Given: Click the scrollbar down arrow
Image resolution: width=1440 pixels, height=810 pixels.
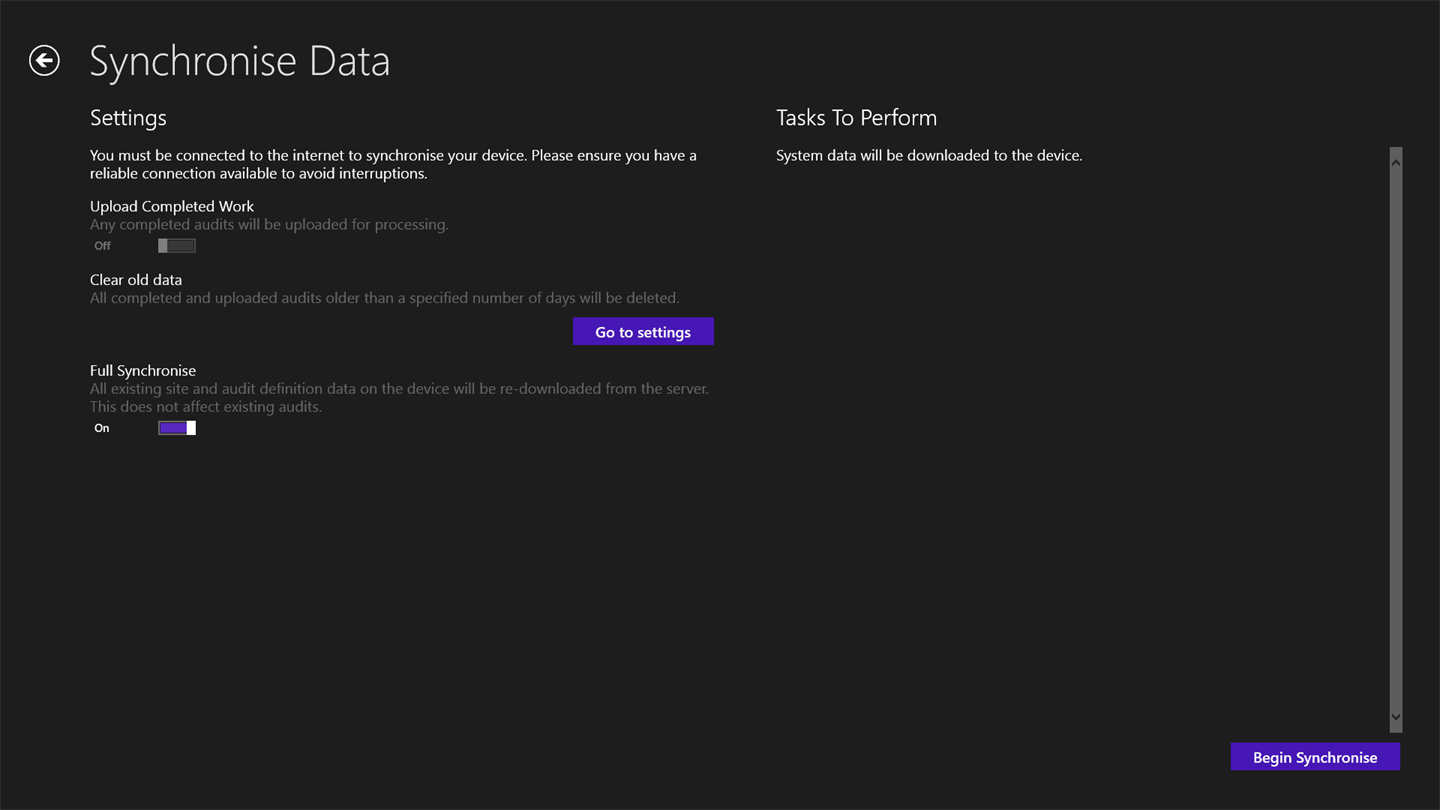Looking at the screenshot, I should click(1396, 717).
